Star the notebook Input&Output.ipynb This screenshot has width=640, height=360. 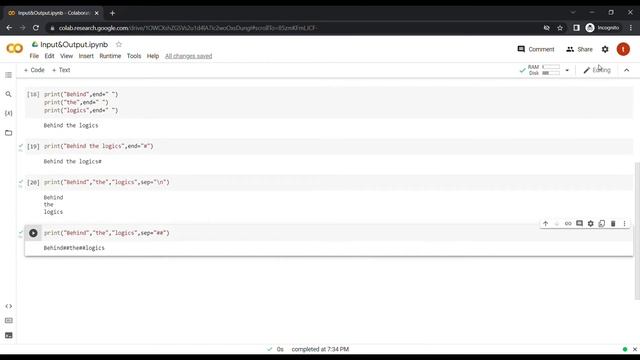119,44
